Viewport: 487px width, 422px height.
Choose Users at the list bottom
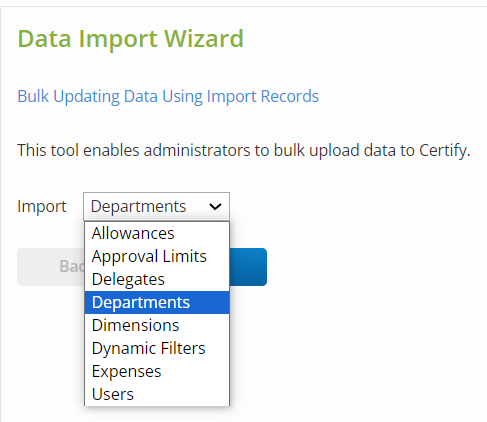click(x=157, y=394)
